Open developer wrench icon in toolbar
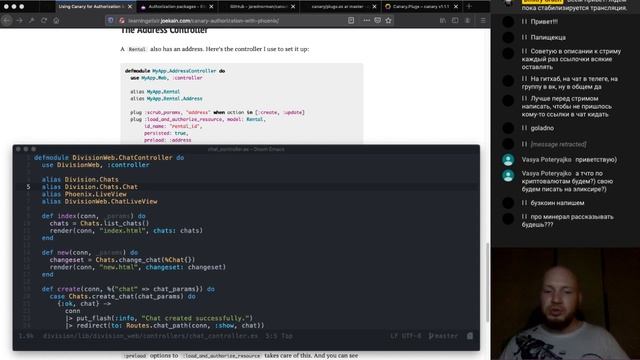This screenshot has height=360, width=640. point(31,20)
